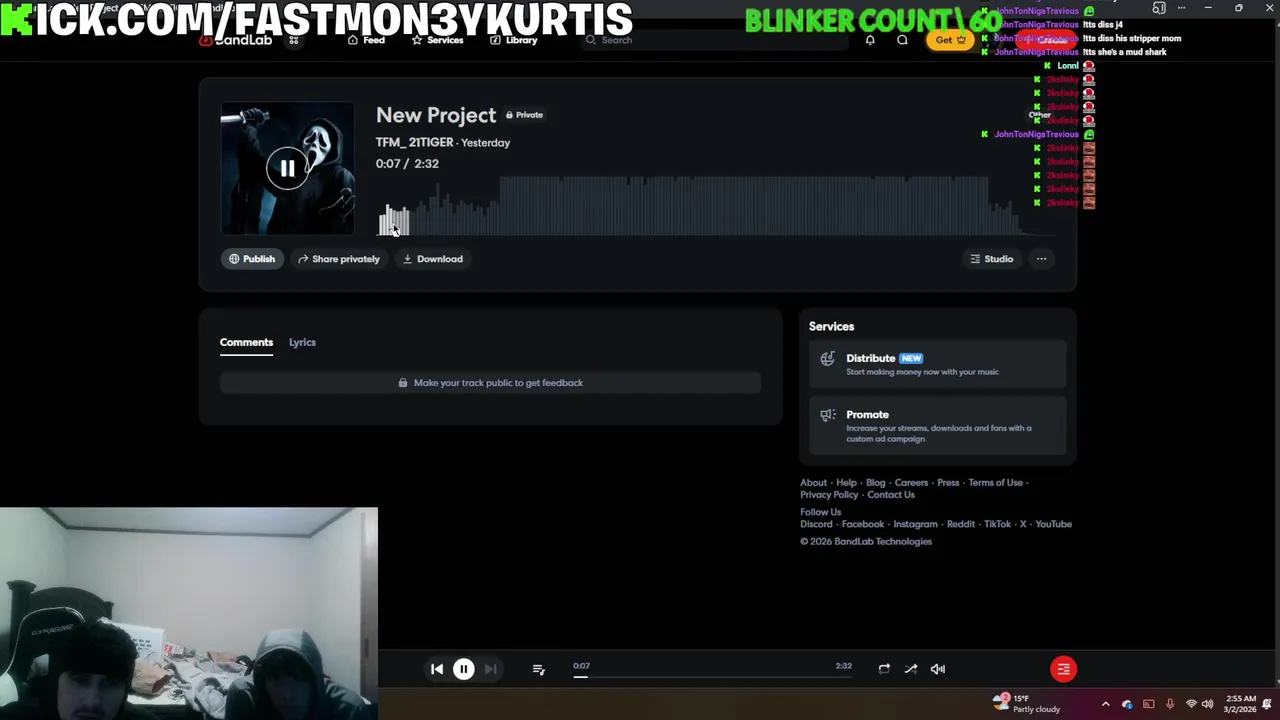Screen dimensions: 1280x720
Task: Click the microphone tray icon
Action: (1169, 705)
